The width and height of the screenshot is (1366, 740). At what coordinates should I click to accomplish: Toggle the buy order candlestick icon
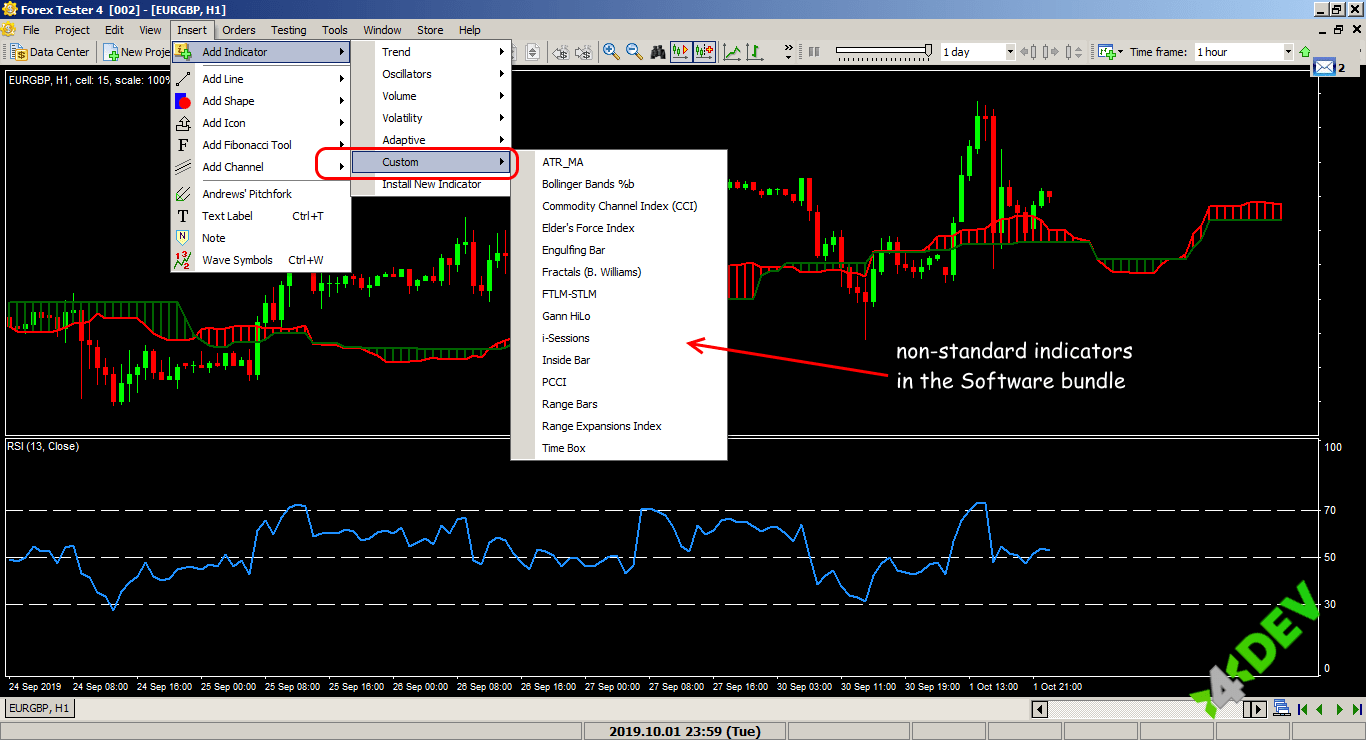[x=682, y=51]
